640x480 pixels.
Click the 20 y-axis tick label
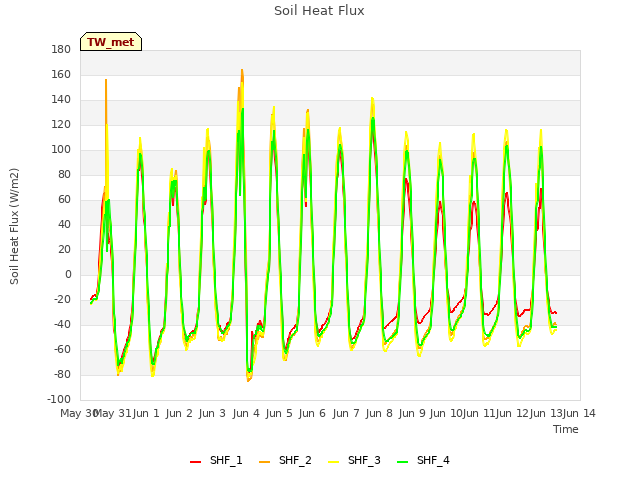click(x=64, y=249)
